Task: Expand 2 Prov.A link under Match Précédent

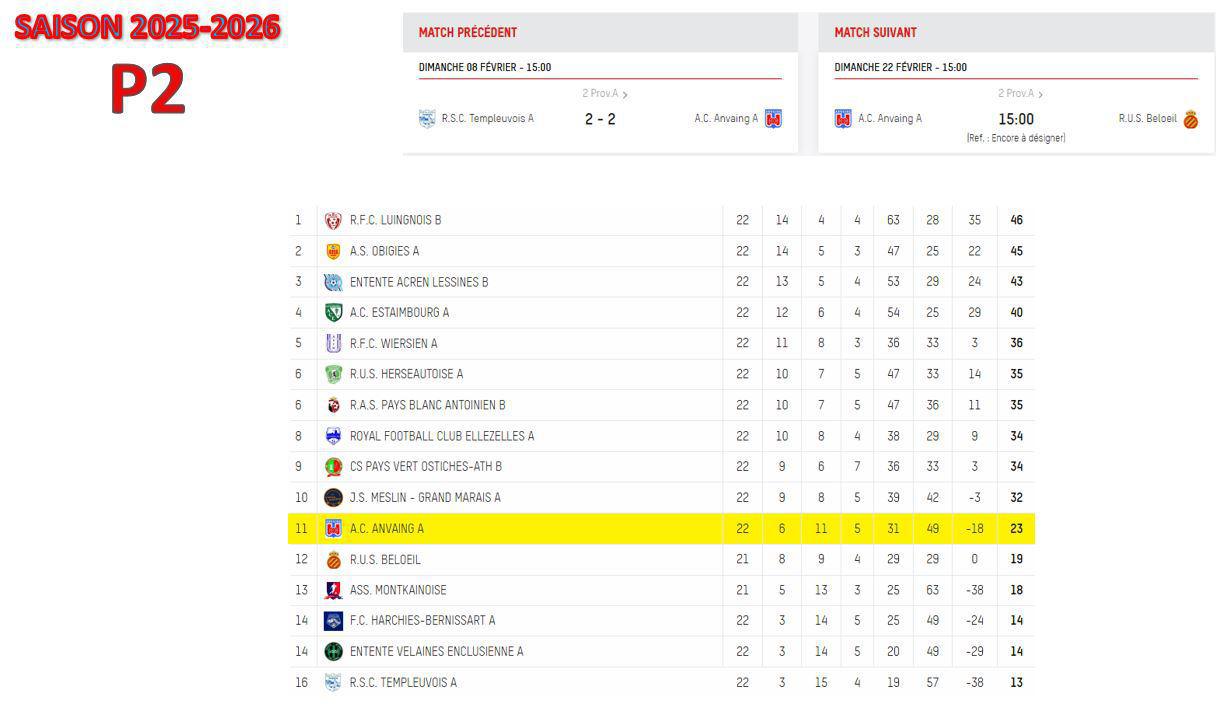Action: [x=604, y=94]
